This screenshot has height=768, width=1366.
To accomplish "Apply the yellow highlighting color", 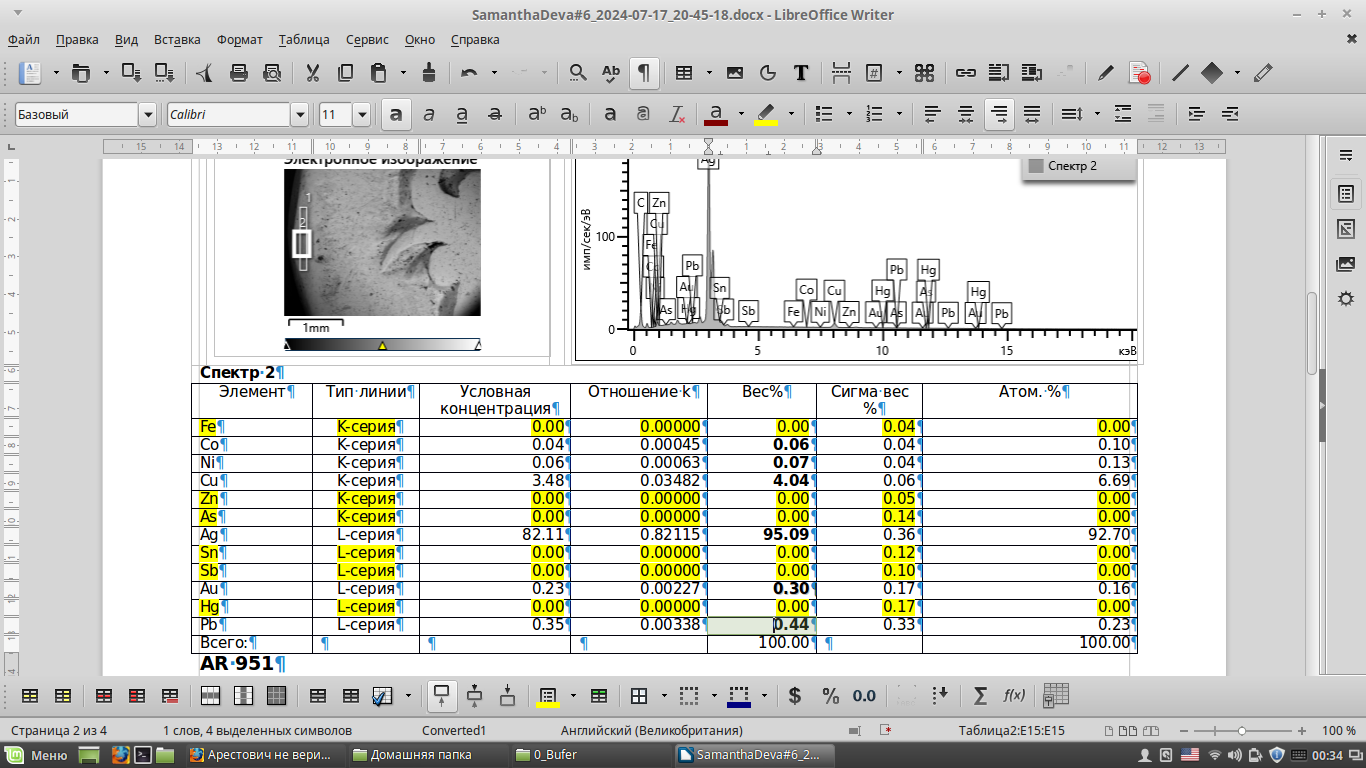I will pos(765,114).
